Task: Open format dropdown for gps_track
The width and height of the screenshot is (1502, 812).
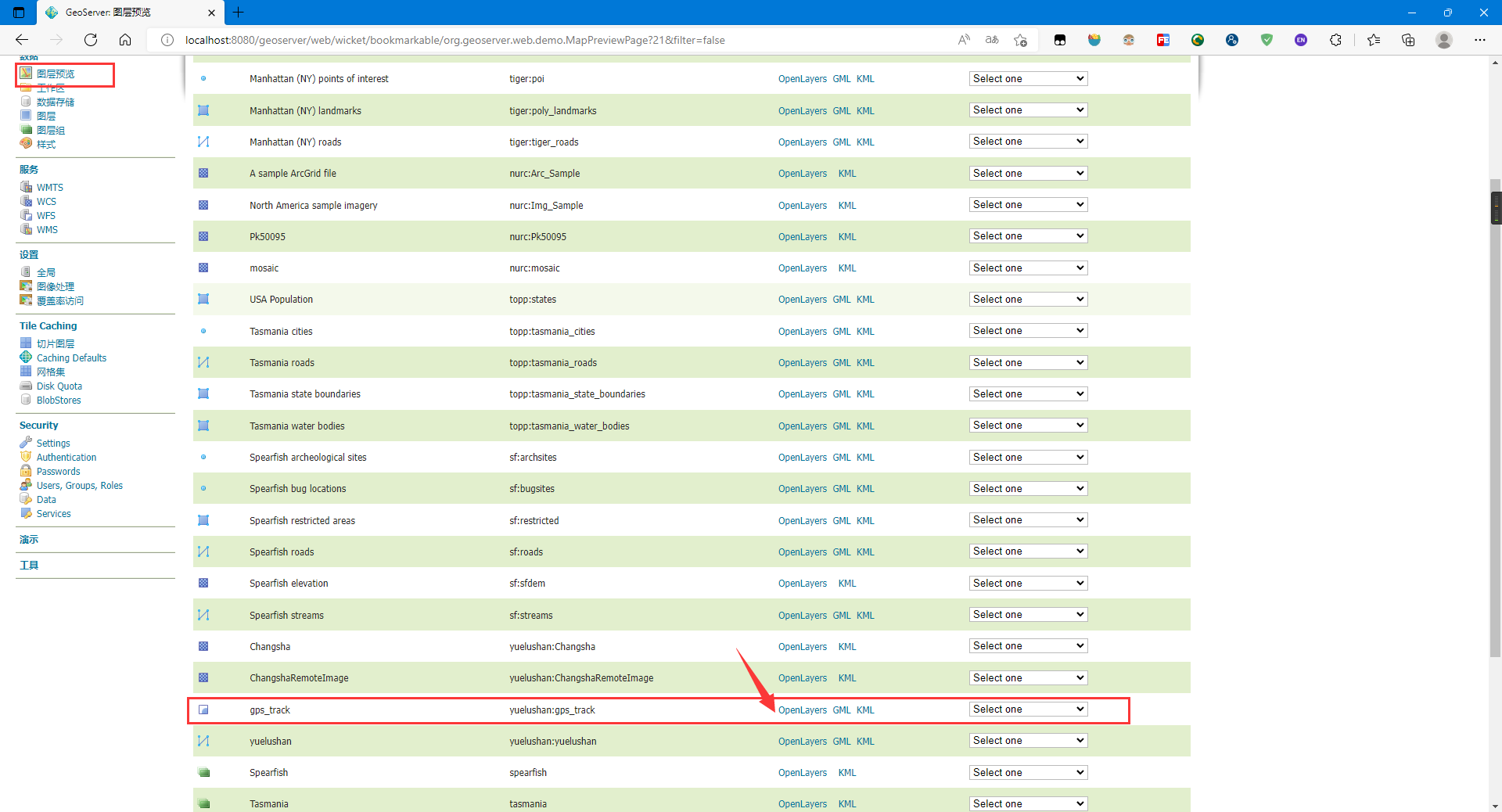Action: click(x=1028, y=709)
